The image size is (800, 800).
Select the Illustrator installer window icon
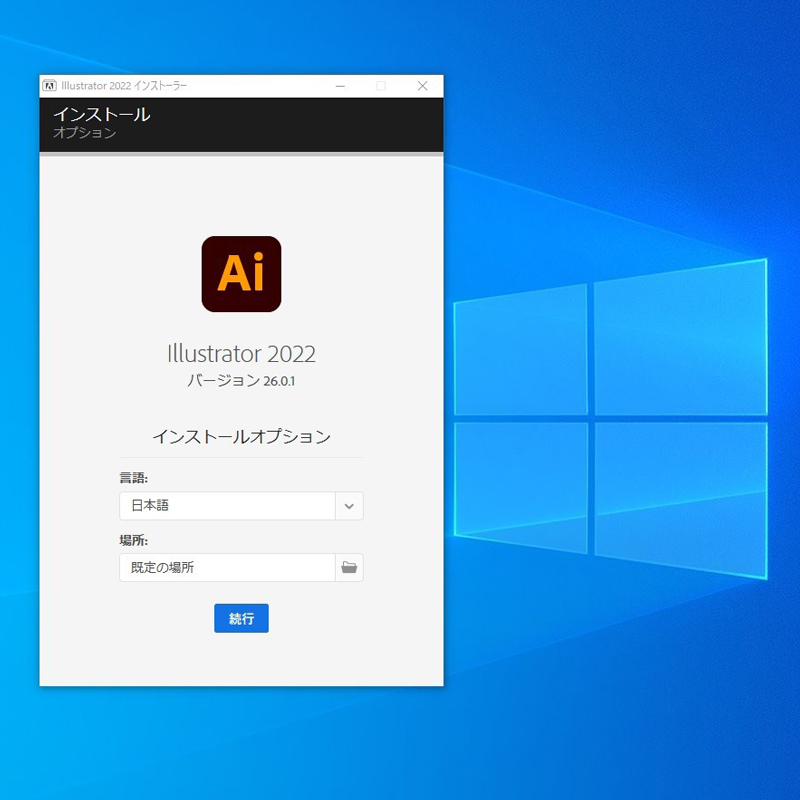pos(51,86)
